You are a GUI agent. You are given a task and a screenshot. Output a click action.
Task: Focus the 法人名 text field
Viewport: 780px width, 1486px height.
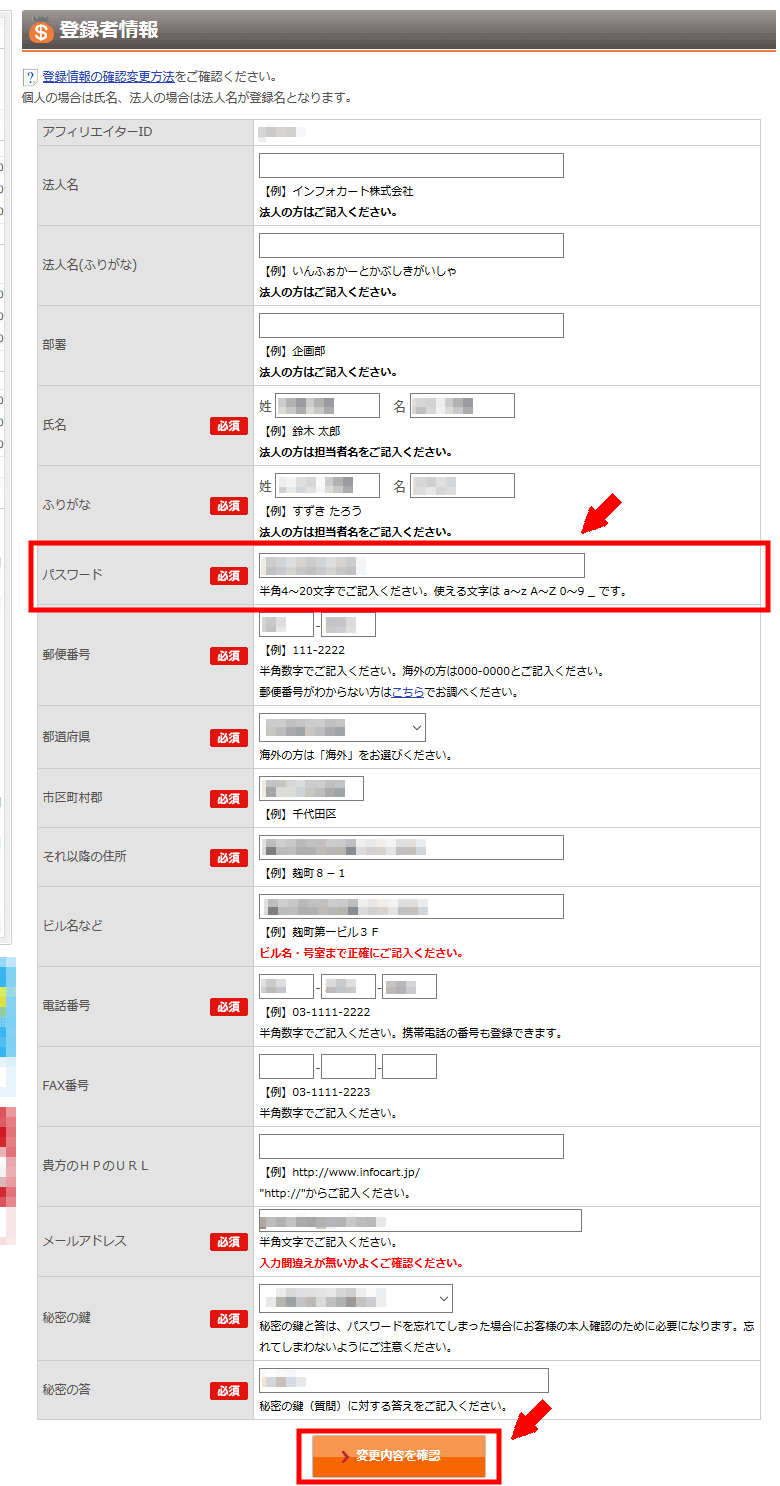[x=411, y=166]
